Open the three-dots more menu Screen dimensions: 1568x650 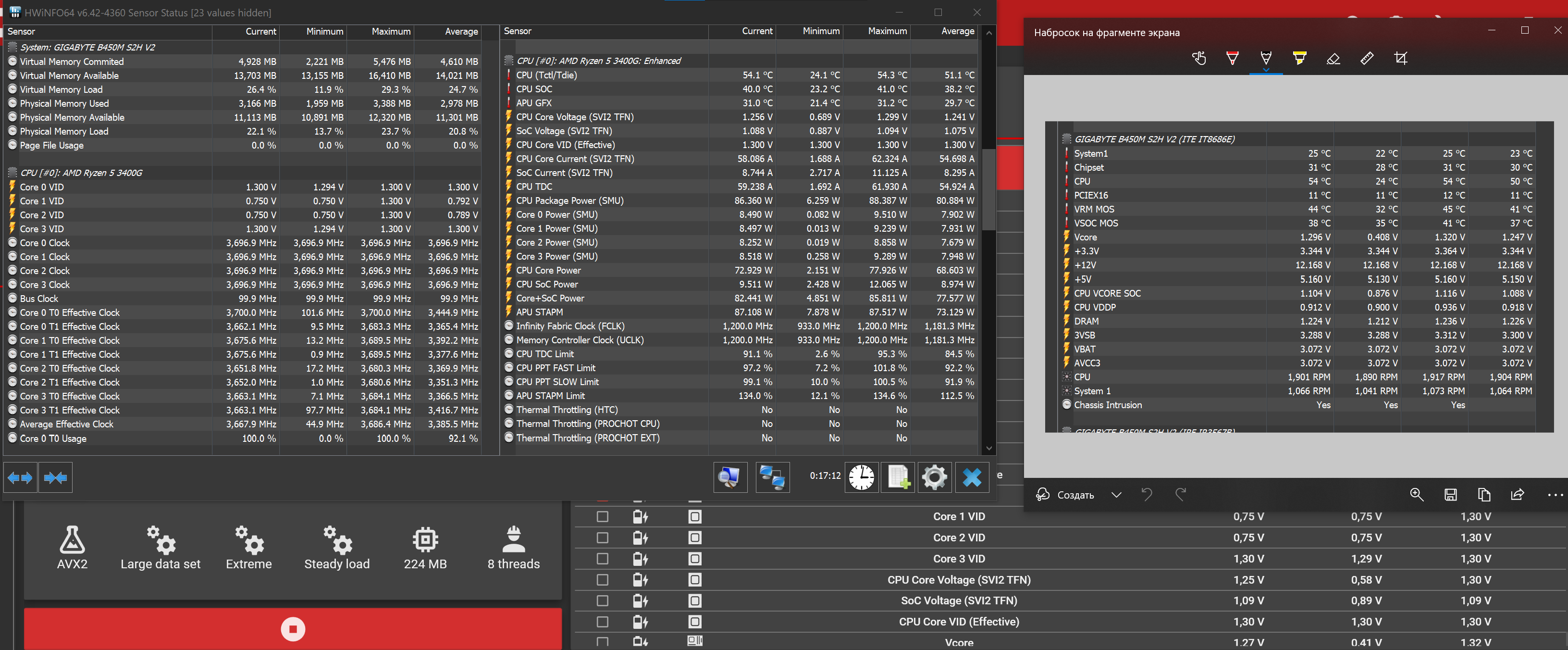[1554, 495]
